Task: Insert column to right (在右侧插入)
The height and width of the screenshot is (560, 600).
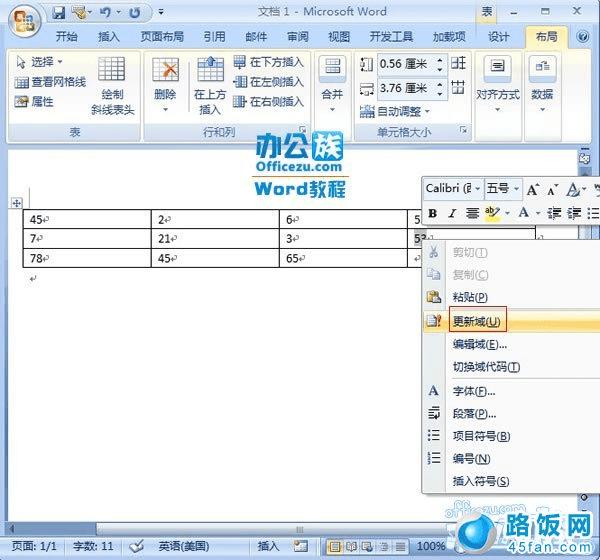Action: 269,102
